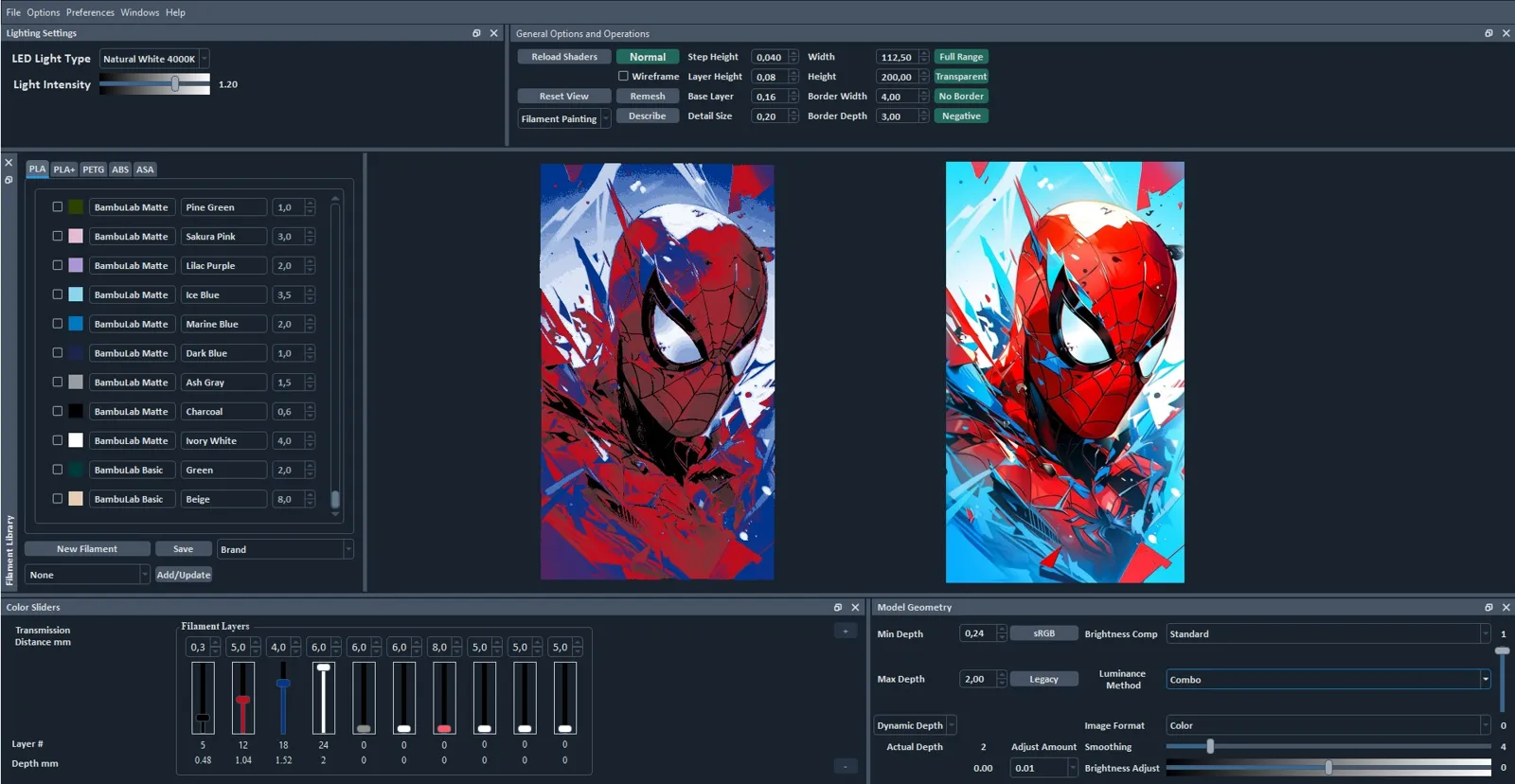1515x784 pixels.
Task: Open the LED Light Type dropdown
Action: point(154,59)
